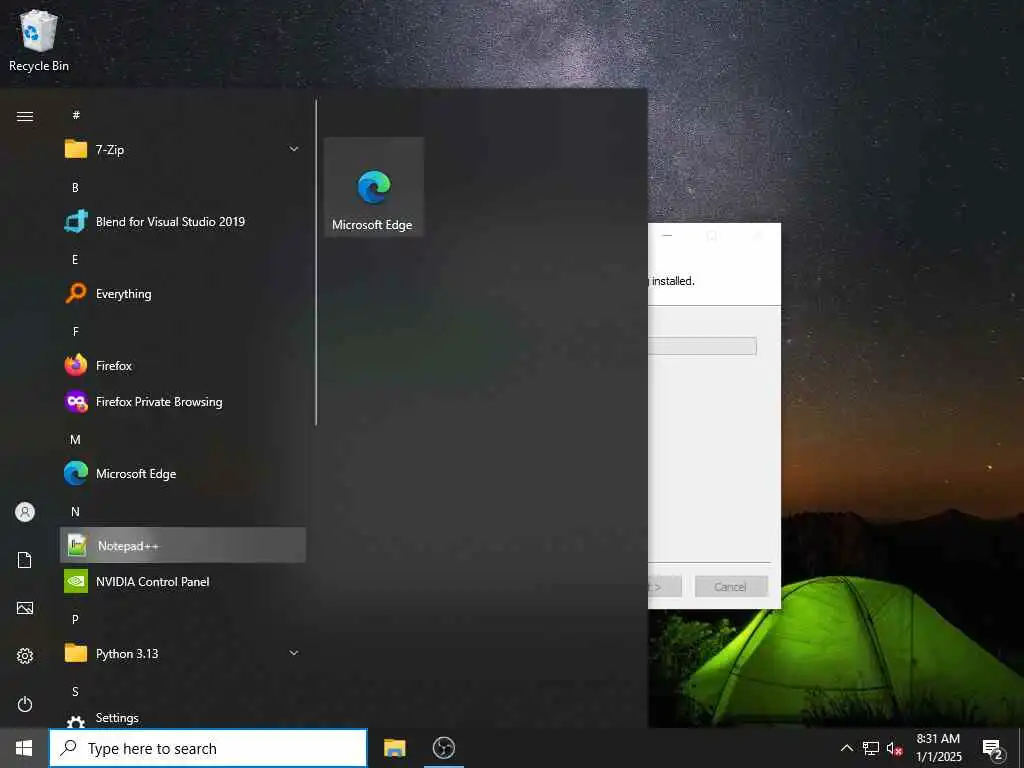Click the 'S' letter header in app list
Image resolution: width=1024 pixels, height=768 pixels.
tap(75, 691)
